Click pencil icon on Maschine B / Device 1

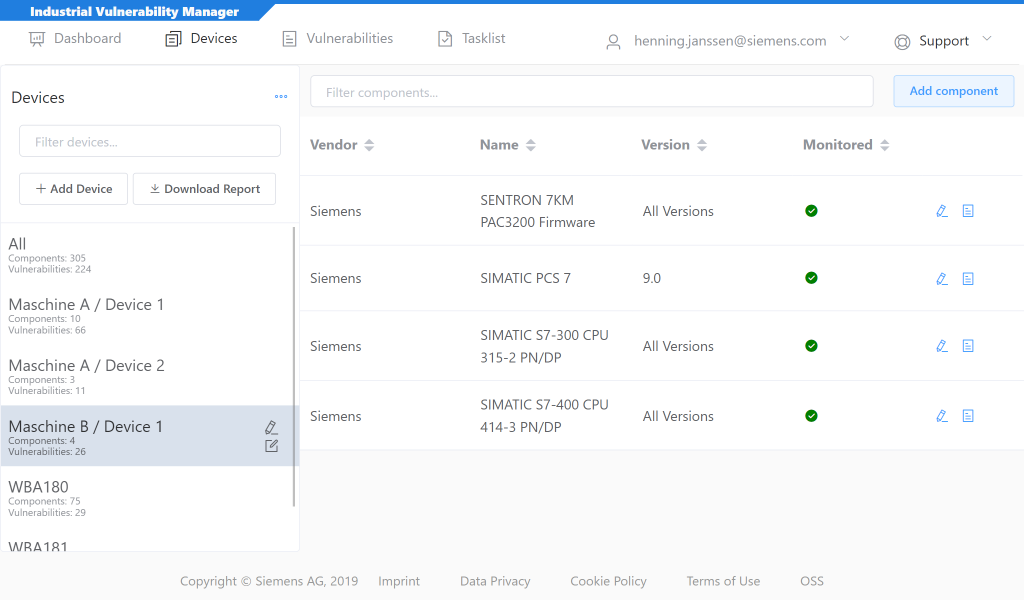pyautogui.click(x=271, y=428)
